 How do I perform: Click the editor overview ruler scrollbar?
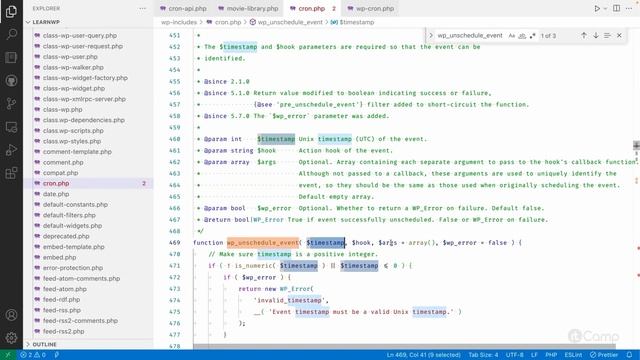point(636,188)
